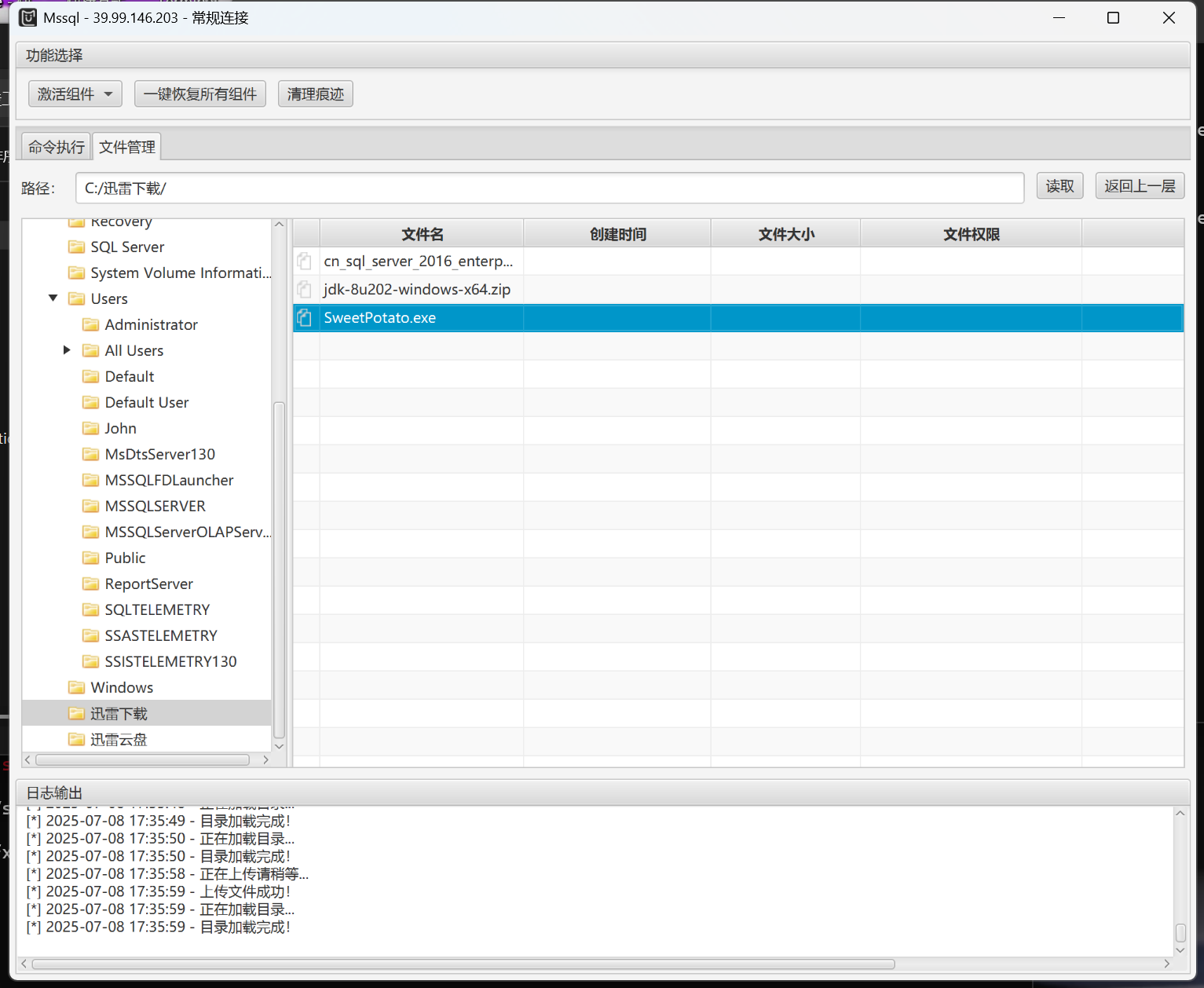The width and height of the screenshot is (1204, 988).
Task: Open the 激活组件 dropdown menu
Action: click(75, 94)
